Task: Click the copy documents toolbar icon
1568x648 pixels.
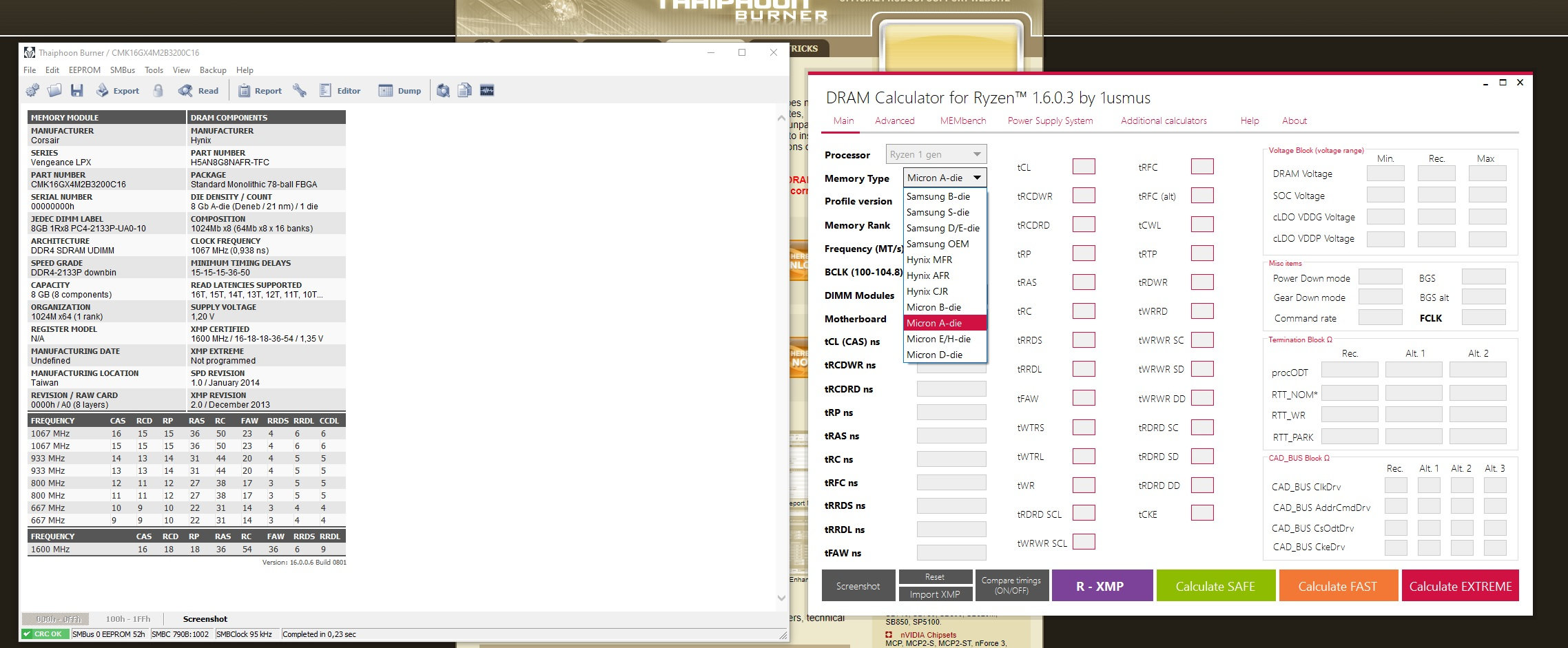Action: [x=465, y=90]
